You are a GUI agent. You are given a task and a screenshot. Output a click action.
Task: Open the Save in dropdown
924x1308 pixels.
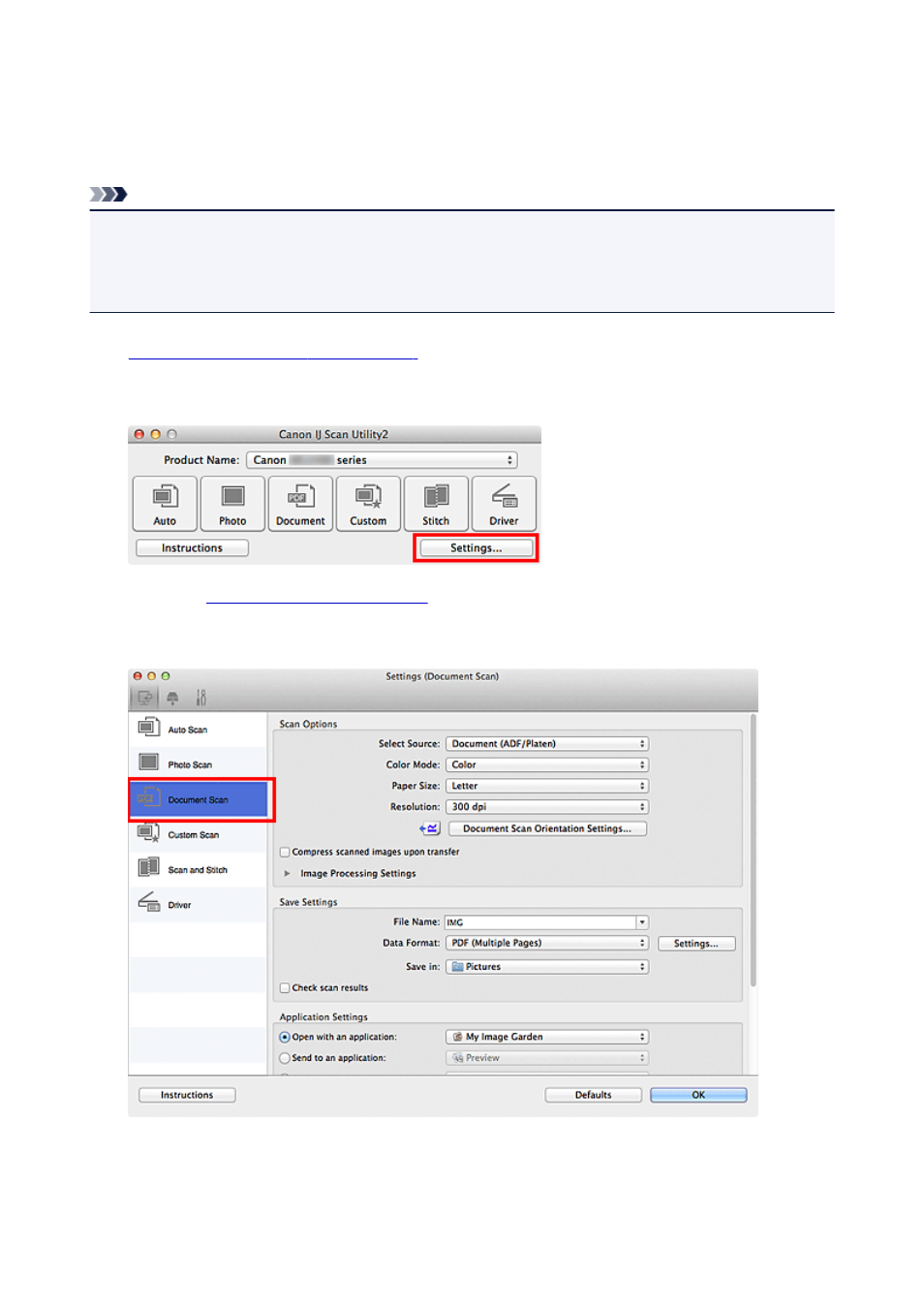pos(547,967)
